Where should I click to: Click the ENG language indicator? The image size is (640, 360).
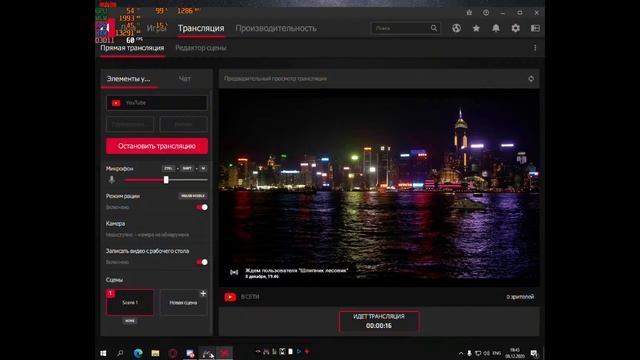tap(497, 353)
